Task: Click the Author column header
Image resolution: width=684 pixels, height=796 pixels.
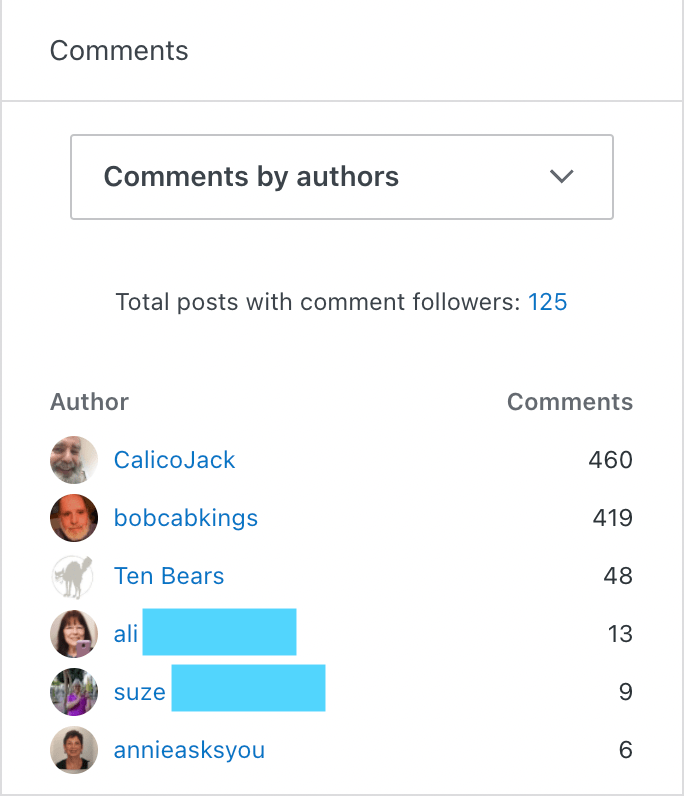Action: click(x=89, y=402)
